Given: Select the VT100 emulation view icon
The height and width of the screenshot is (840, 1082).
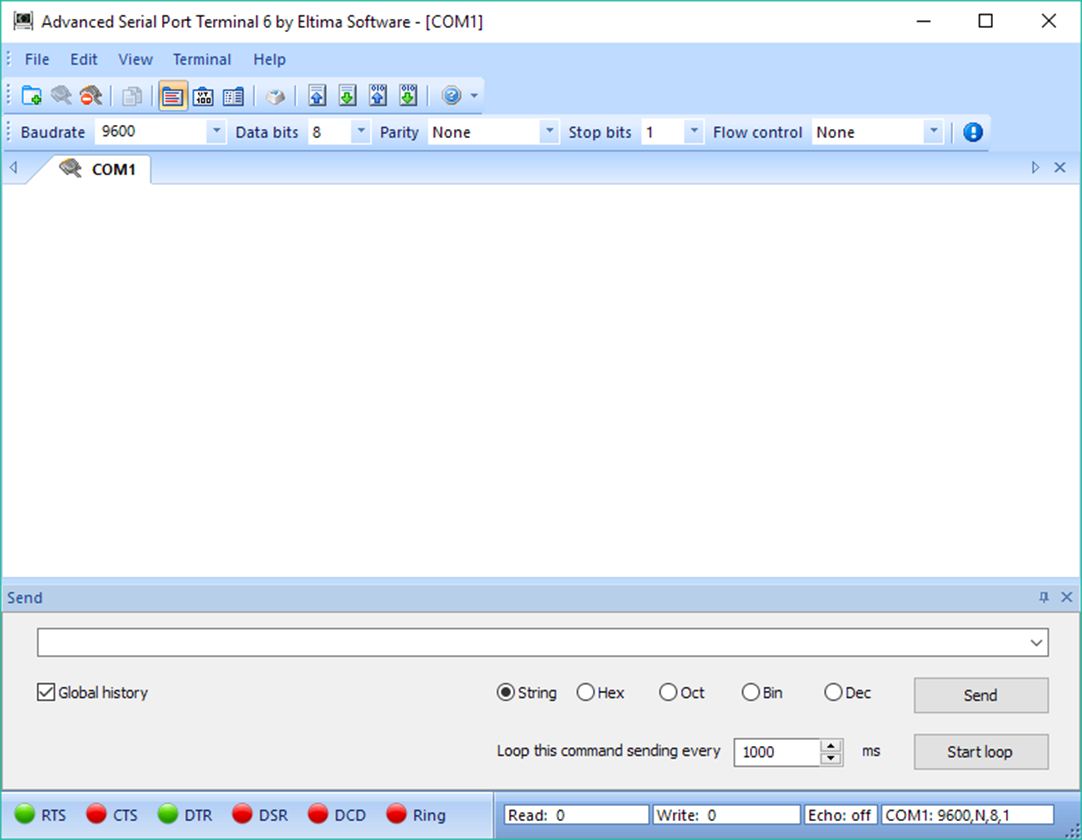Looking at the screenshot, I should tap(202, 95).
